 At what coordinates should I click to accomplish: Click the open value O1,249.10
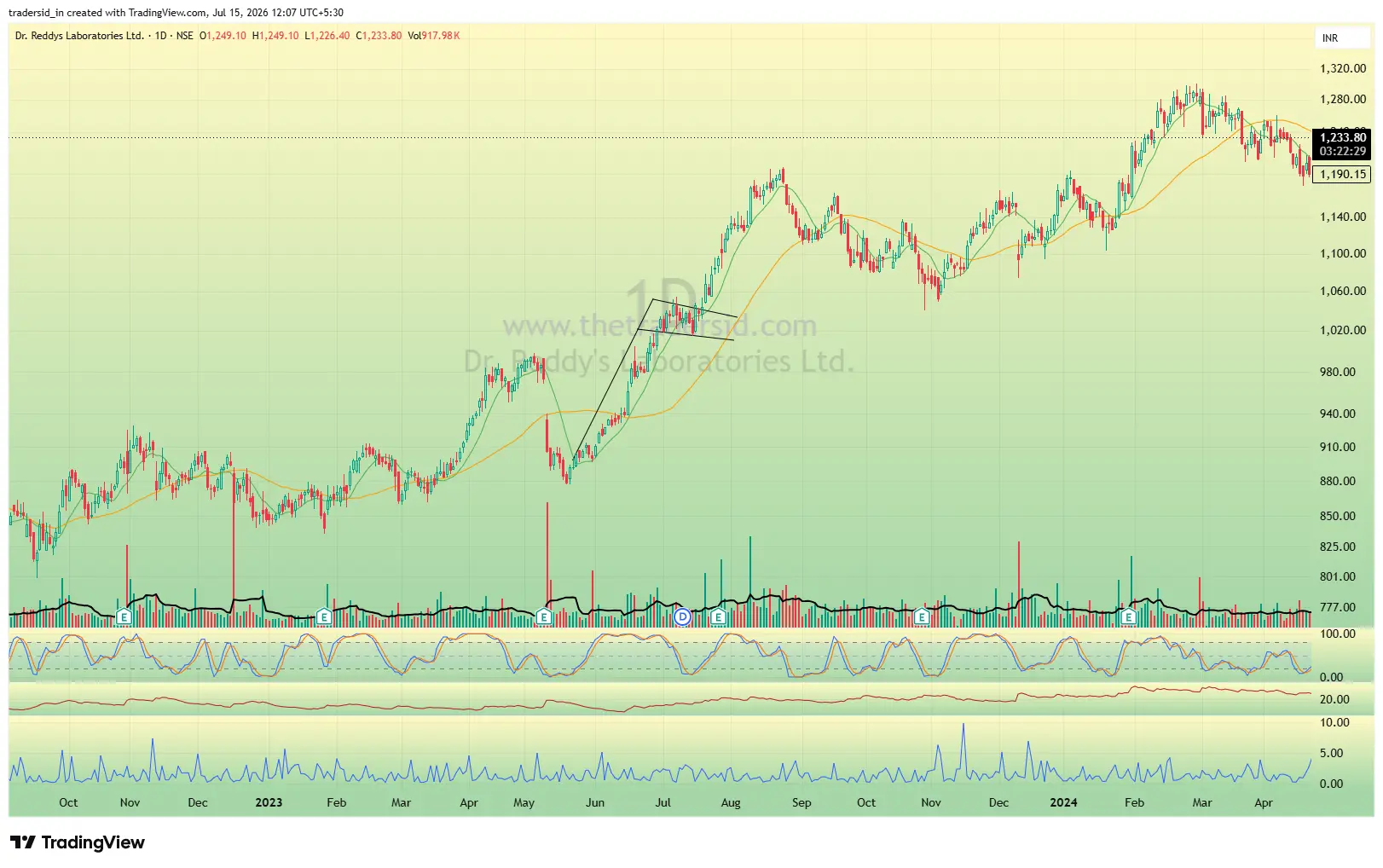[x=223, y=36]
